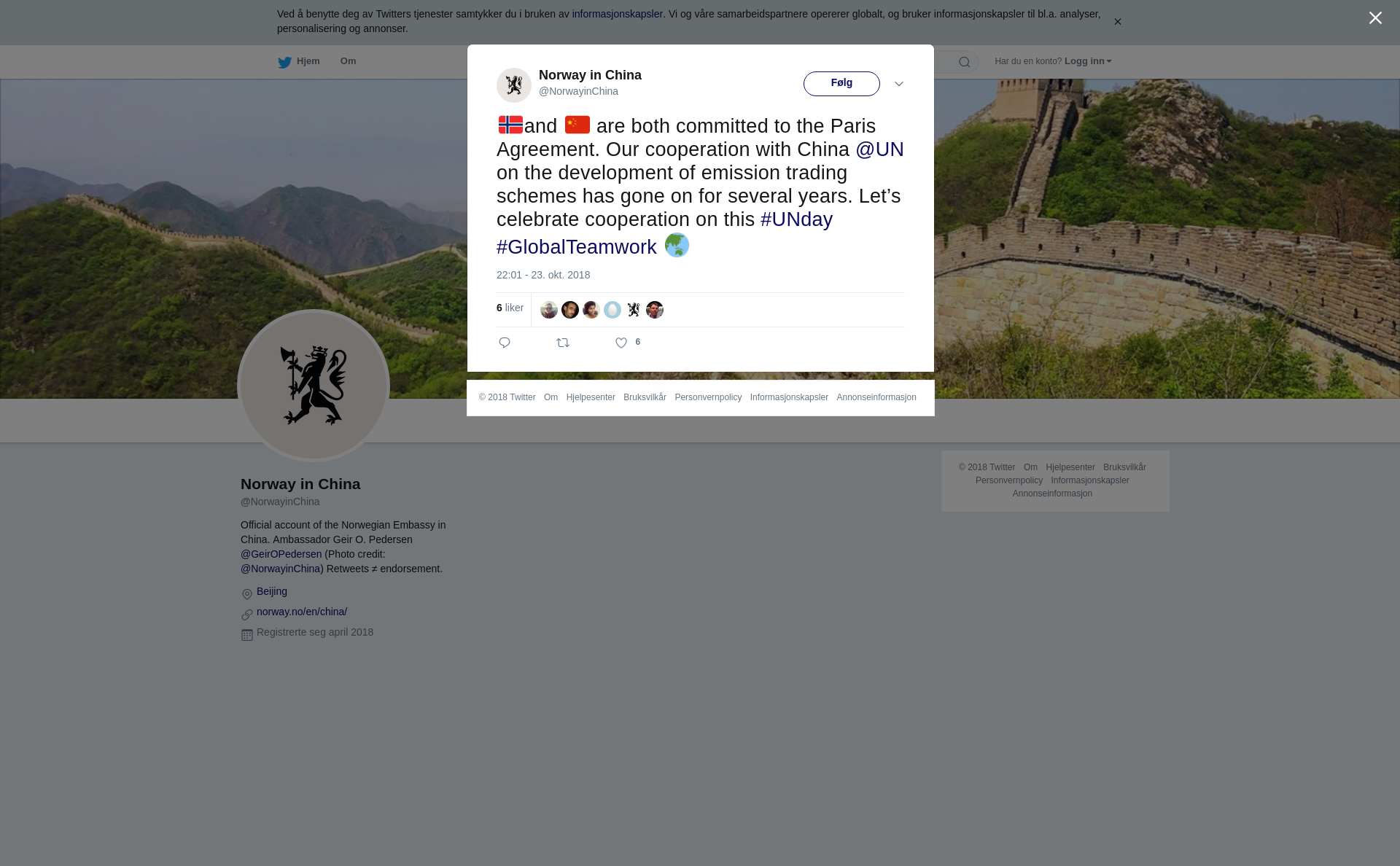1400x866 pixels.
Task: Open the #GlobalTeamwork hashtag
Action: point(577,247)
